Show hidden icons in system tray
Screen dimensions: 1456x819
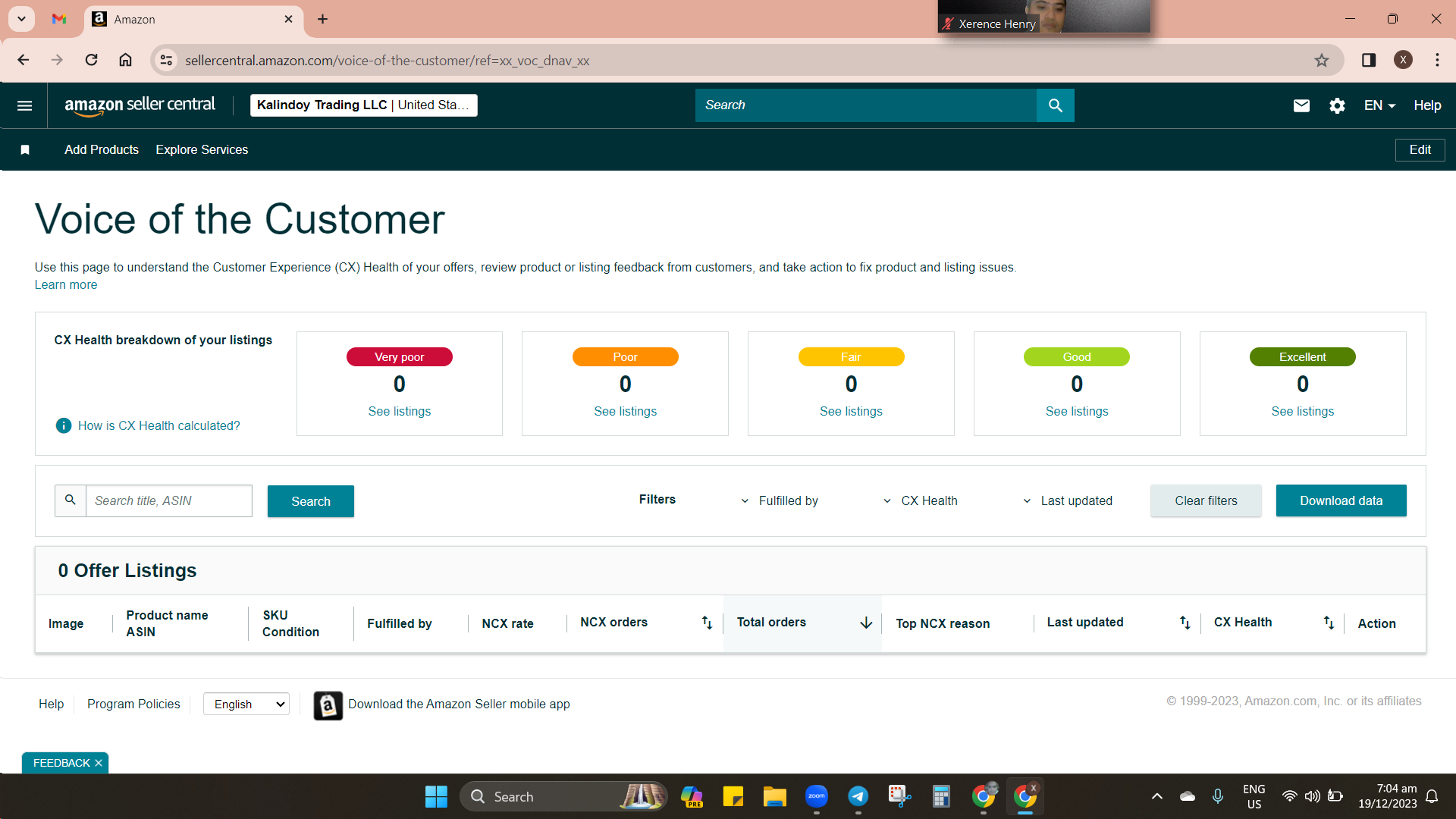coord(1156,796)
